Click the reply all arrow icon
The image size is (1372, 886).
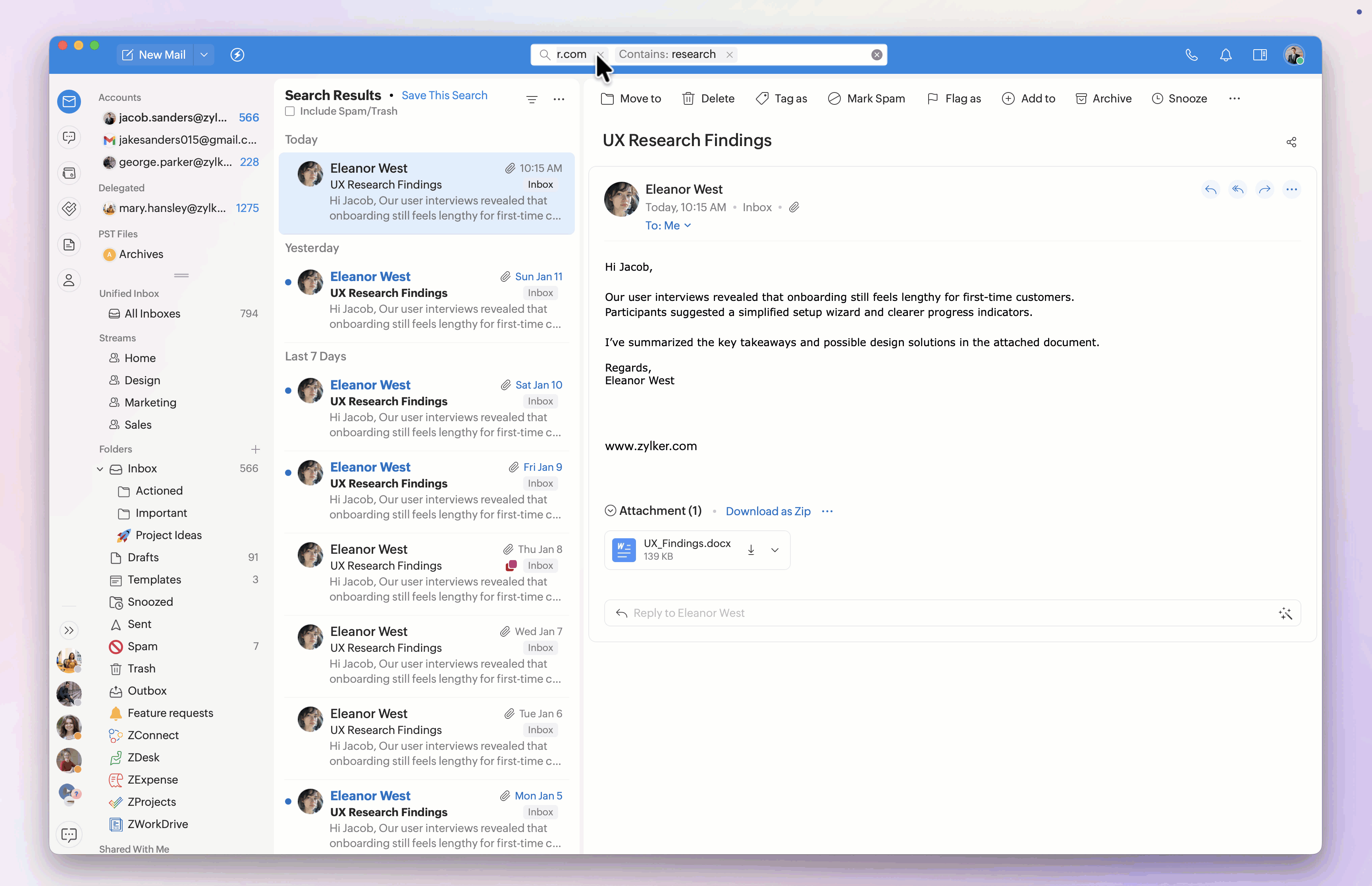coord(1237,189)
